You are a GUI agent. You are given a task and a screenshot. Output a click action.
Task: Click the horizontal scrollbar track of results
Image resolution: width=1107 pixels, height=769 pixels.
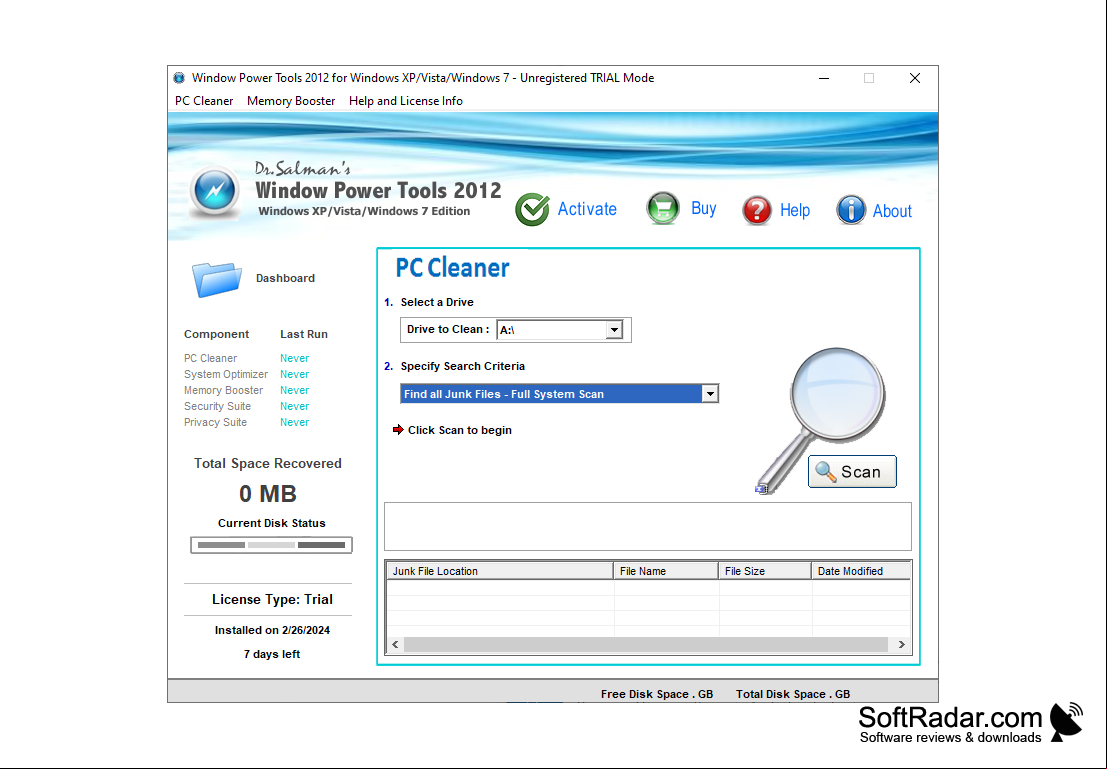pyautogui.click(x=645, y=644)
